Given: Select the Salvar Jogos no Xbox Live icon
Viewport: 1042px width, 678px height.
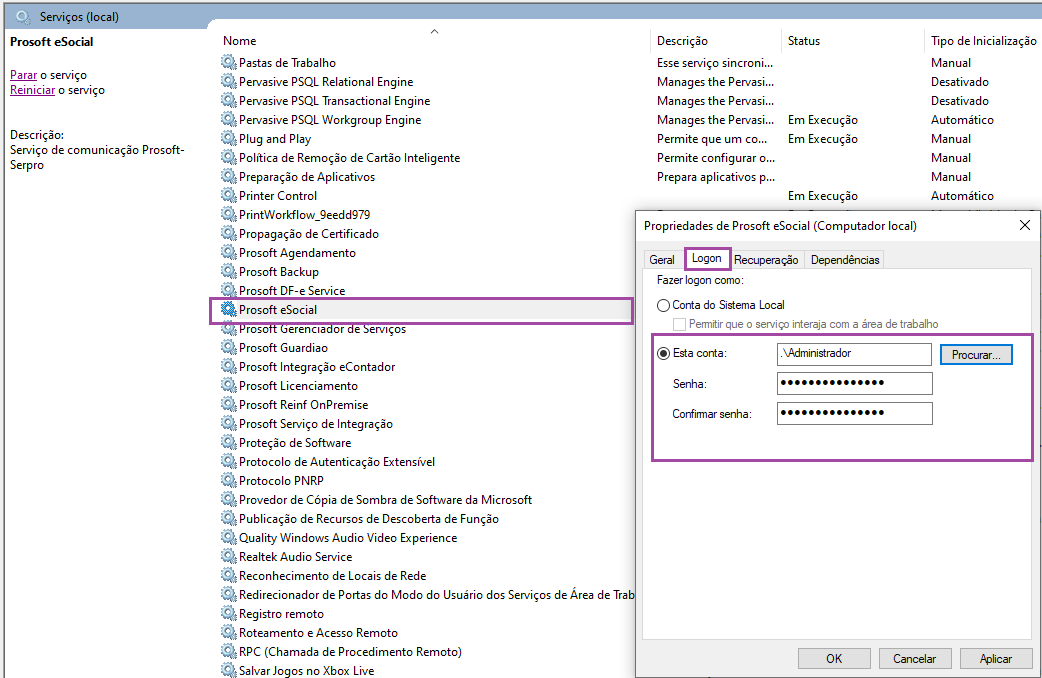Looking at the screenshot, I should (x=229, y=670).
